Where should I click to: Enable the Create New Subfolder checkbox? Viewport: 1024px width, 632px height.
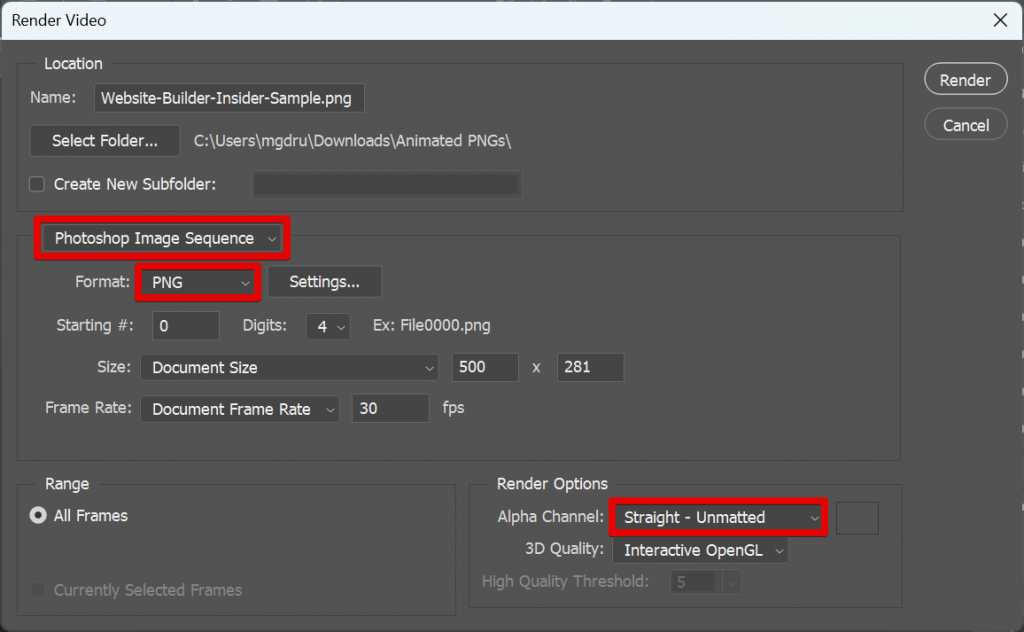pyautogui.click(x=37, y=184)
